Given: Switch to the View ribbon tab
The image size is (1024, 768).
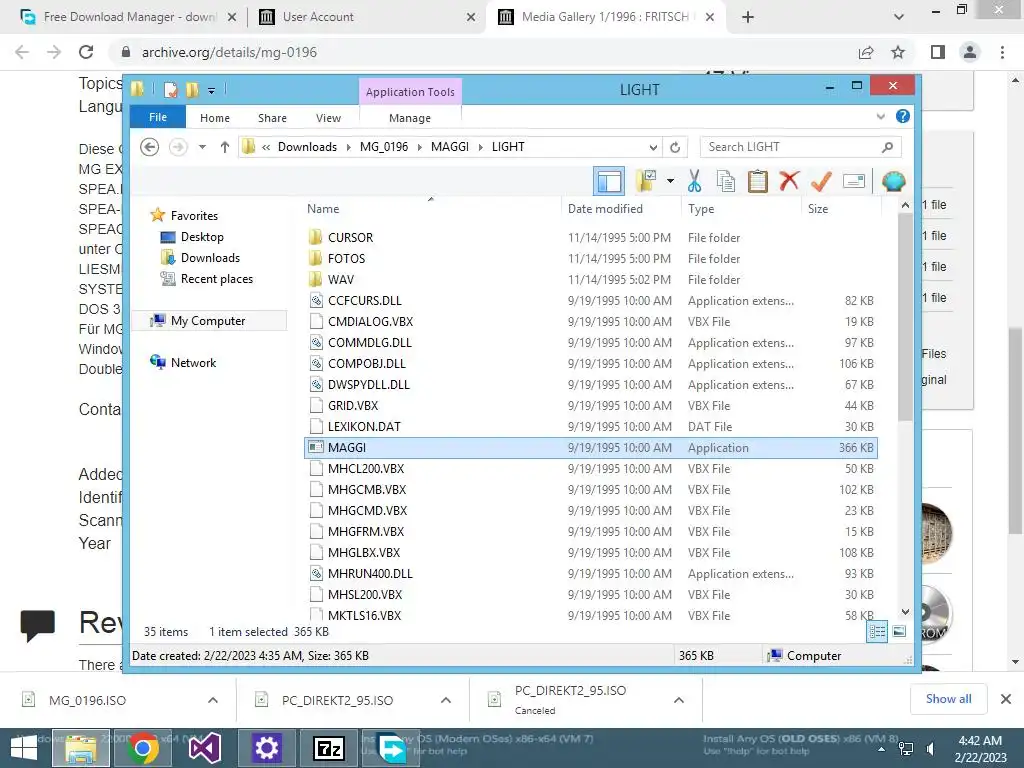Looking at the screenshot, I should click(x=328, y=118).
